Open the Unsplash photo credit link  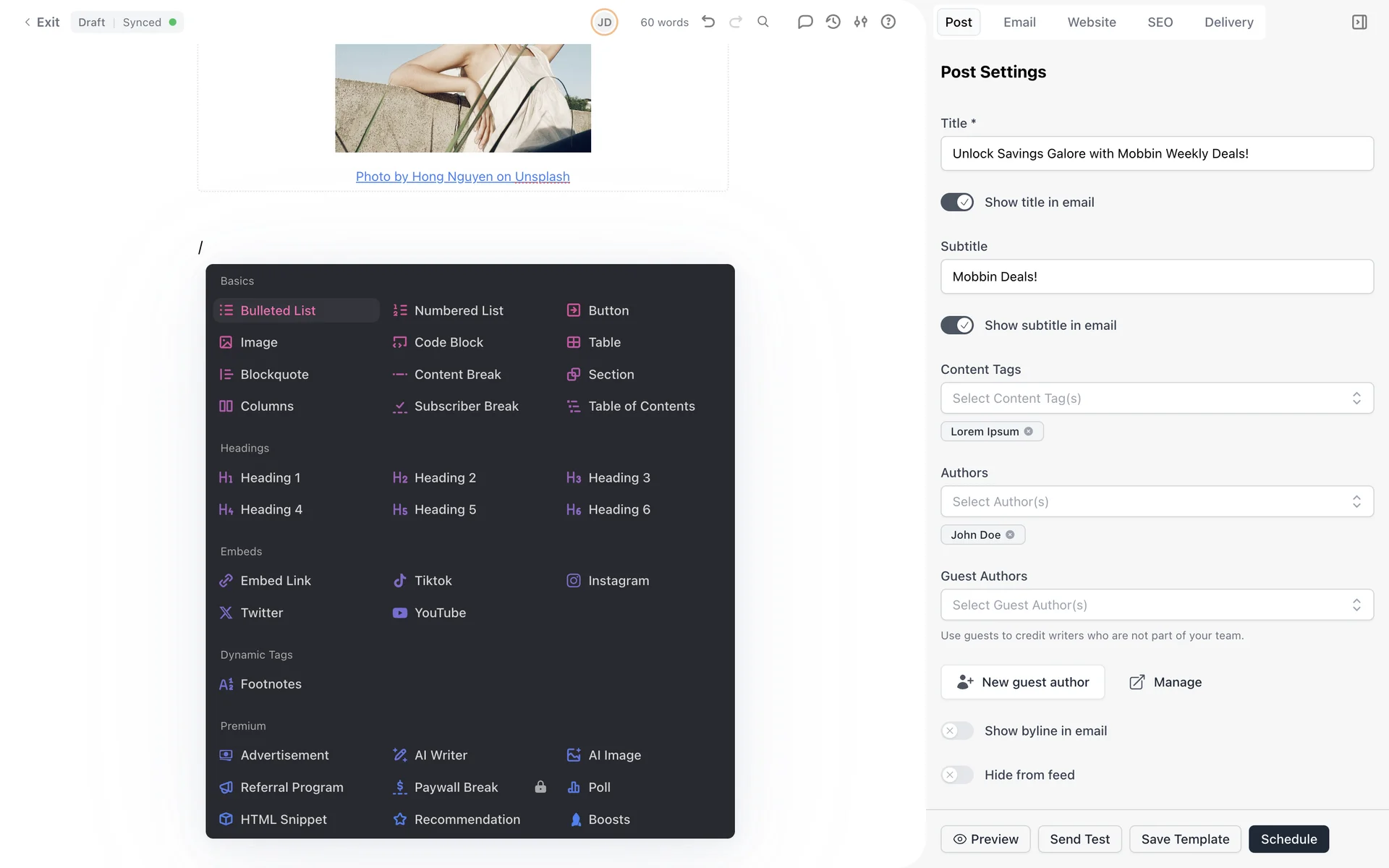[462, 176]
